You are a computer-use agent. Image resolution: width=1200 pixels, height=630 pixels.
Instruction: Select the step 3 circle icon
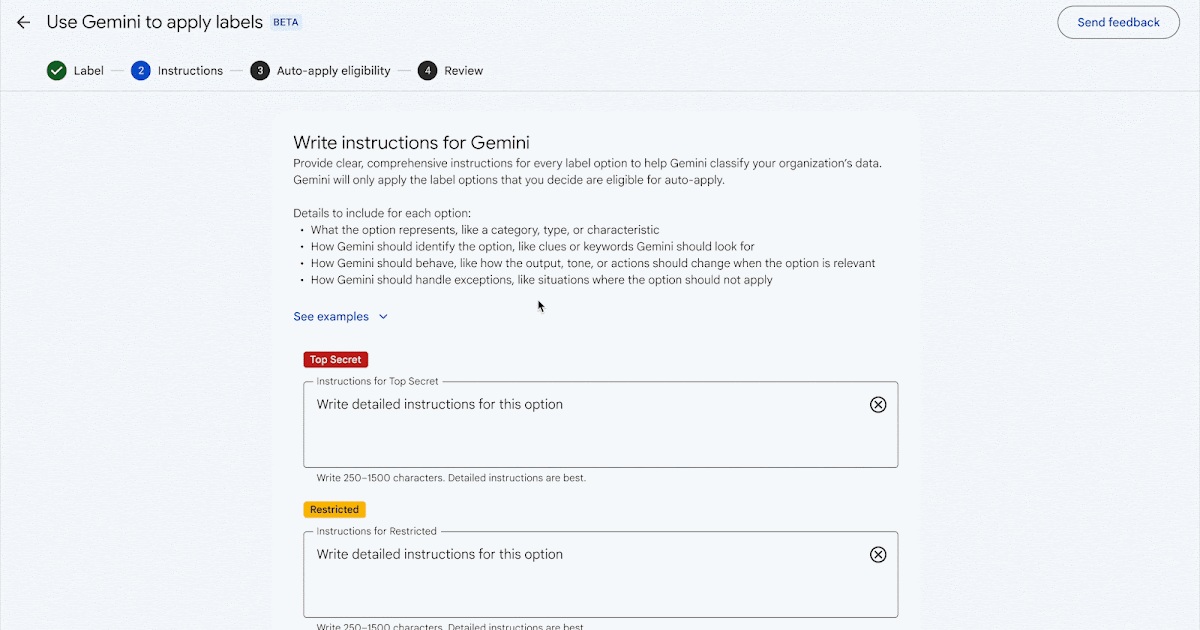coord(260,71)
